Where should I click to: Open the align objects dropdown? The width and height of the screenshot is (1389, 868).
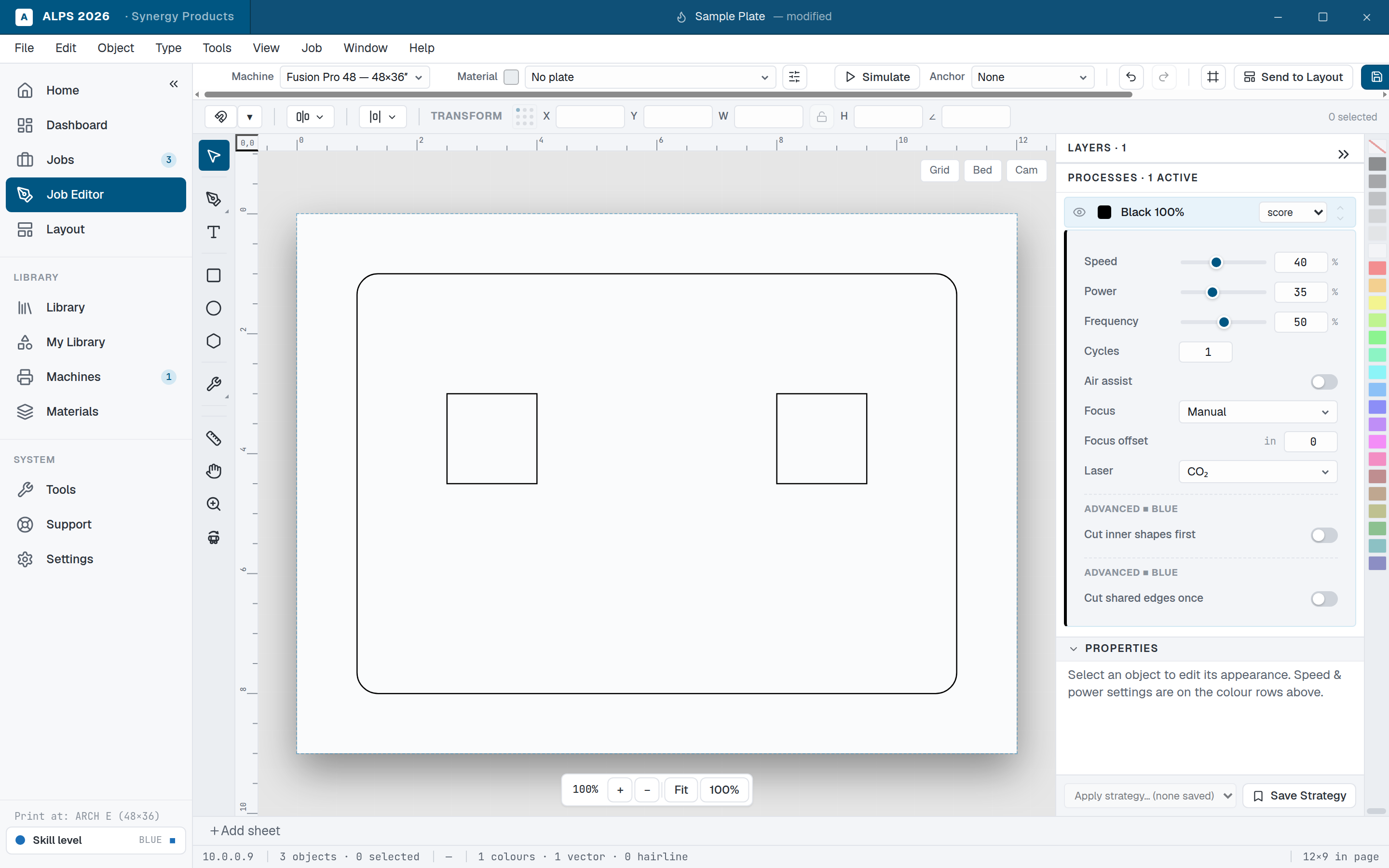click(x=310, y=117)
